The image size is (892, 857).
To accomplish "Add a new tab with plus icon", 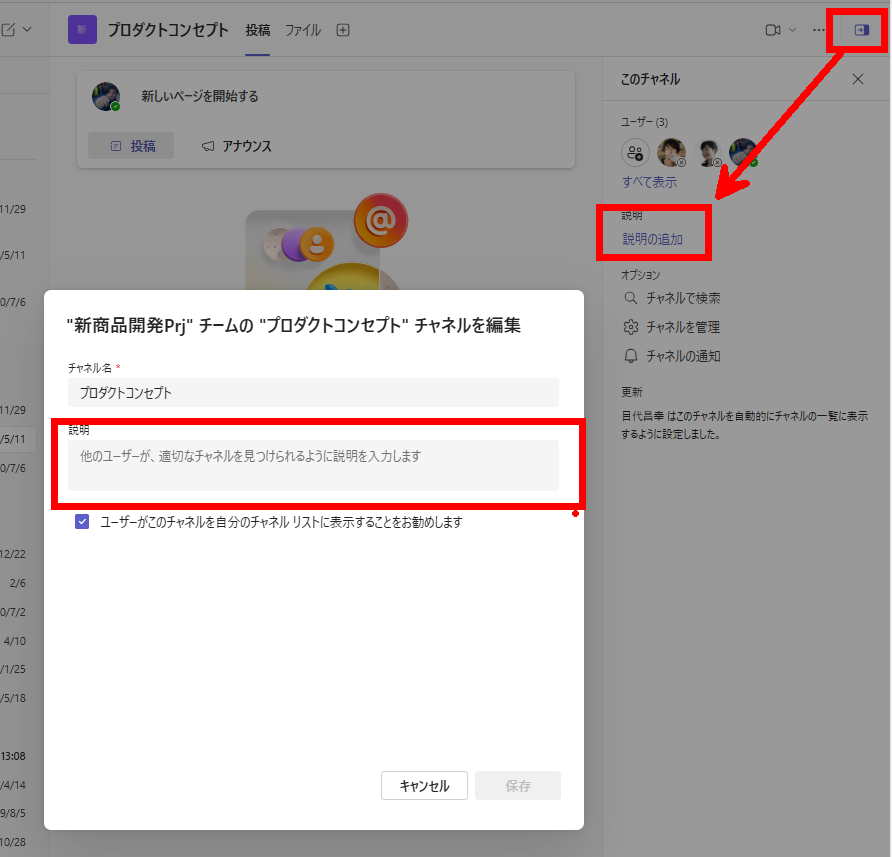I will [x=343, y=30].
